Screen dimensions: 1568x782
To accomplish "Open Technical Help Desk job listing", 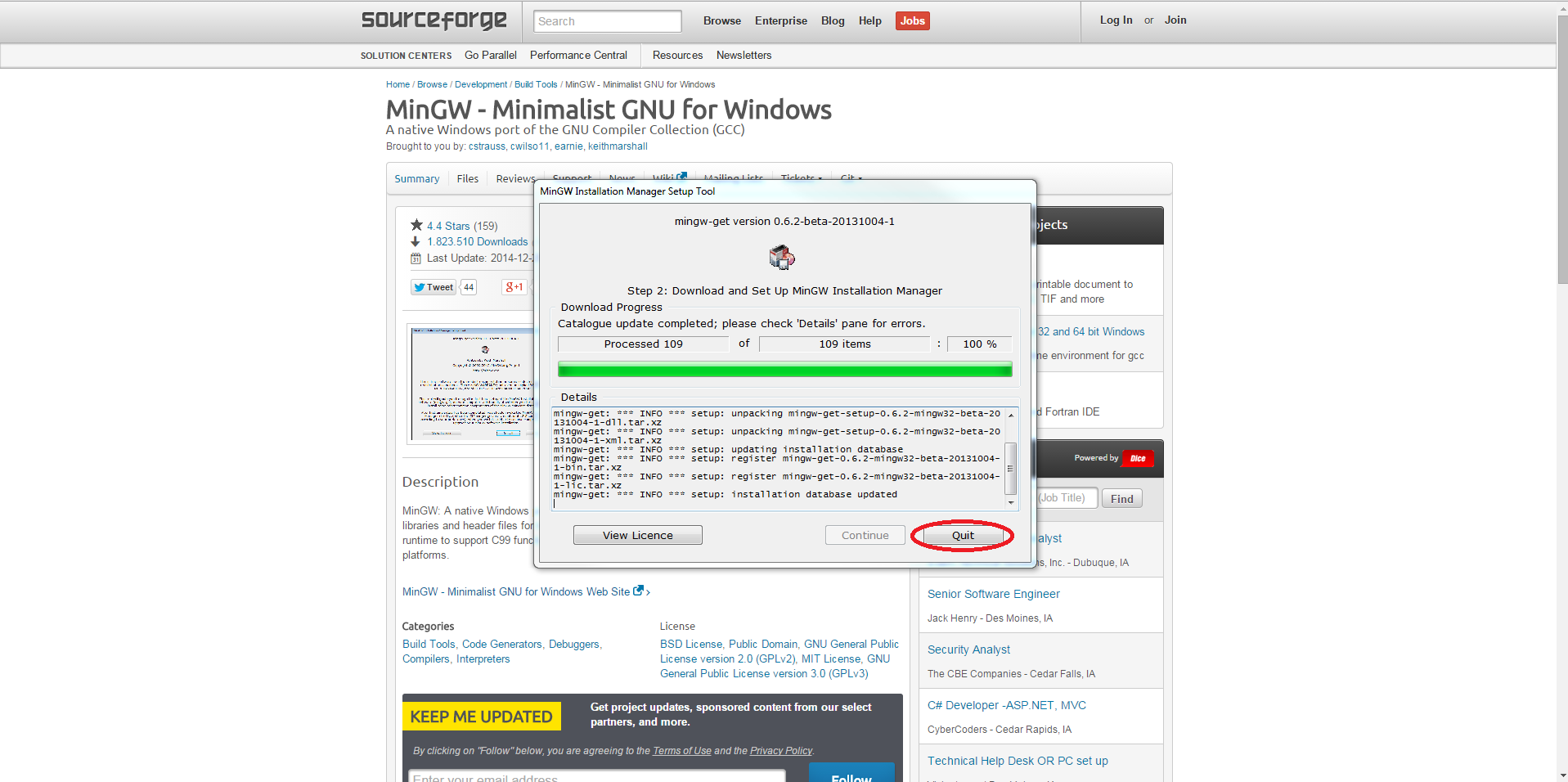I will 1018,761.
